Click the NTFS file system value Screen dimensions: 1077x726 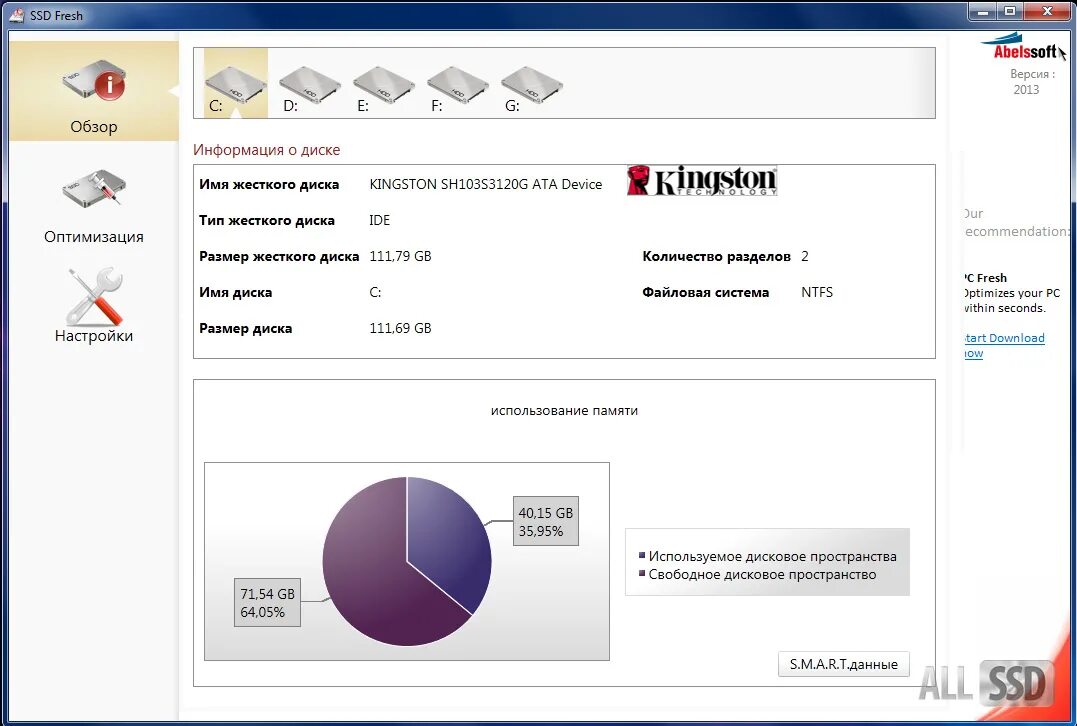817,292
